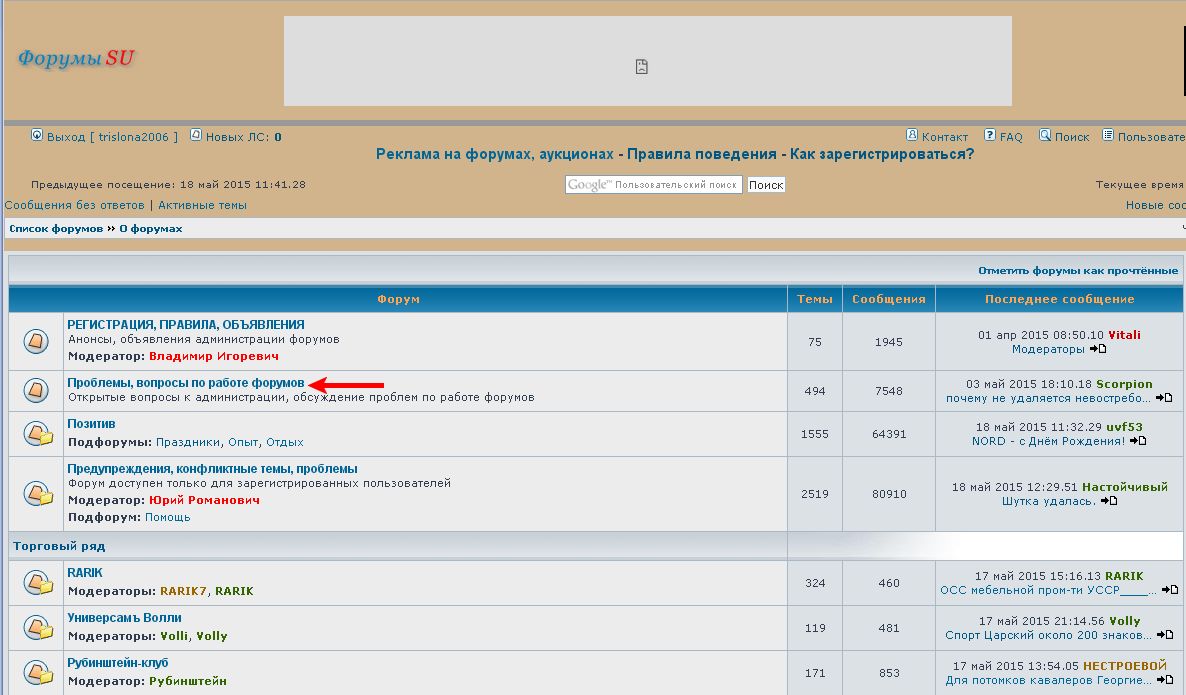Click Отметить форумы как прочтённые
Screen dimensions: 1186x695
coord(1078,271)
